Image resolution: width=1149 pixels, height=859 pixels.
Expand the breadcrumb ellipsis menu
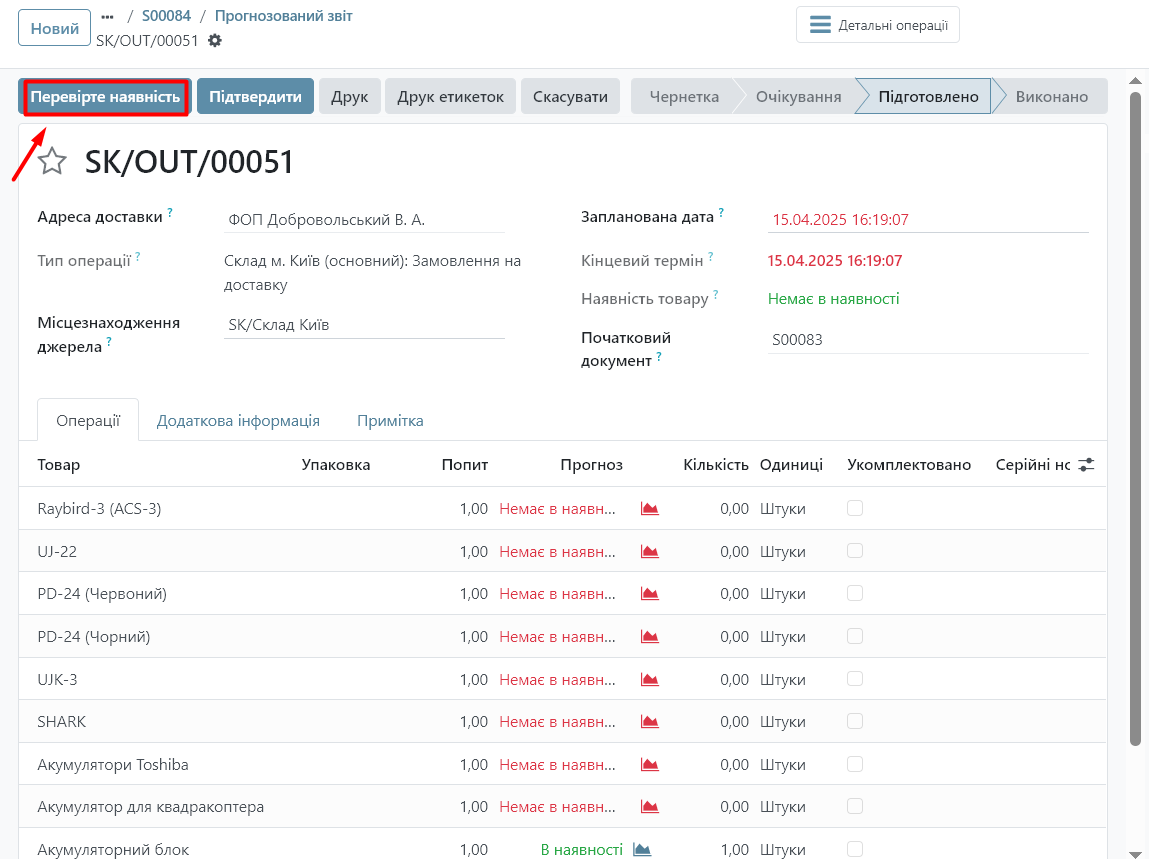(x=108, y=17)
